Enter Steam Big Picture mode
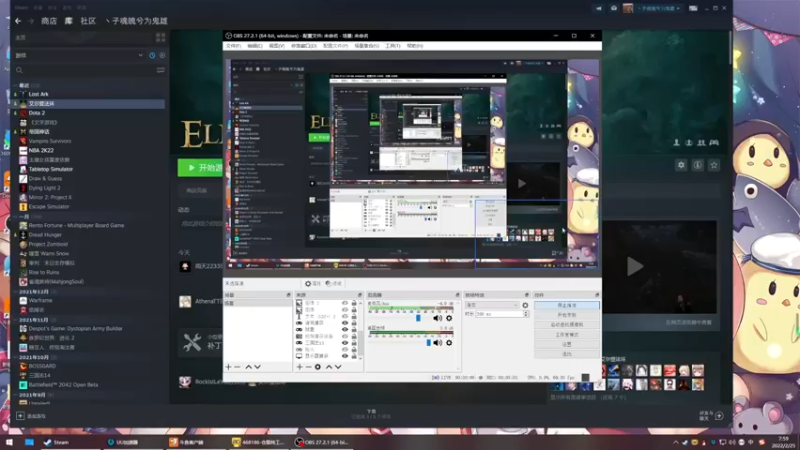 (x=693, y=8)
